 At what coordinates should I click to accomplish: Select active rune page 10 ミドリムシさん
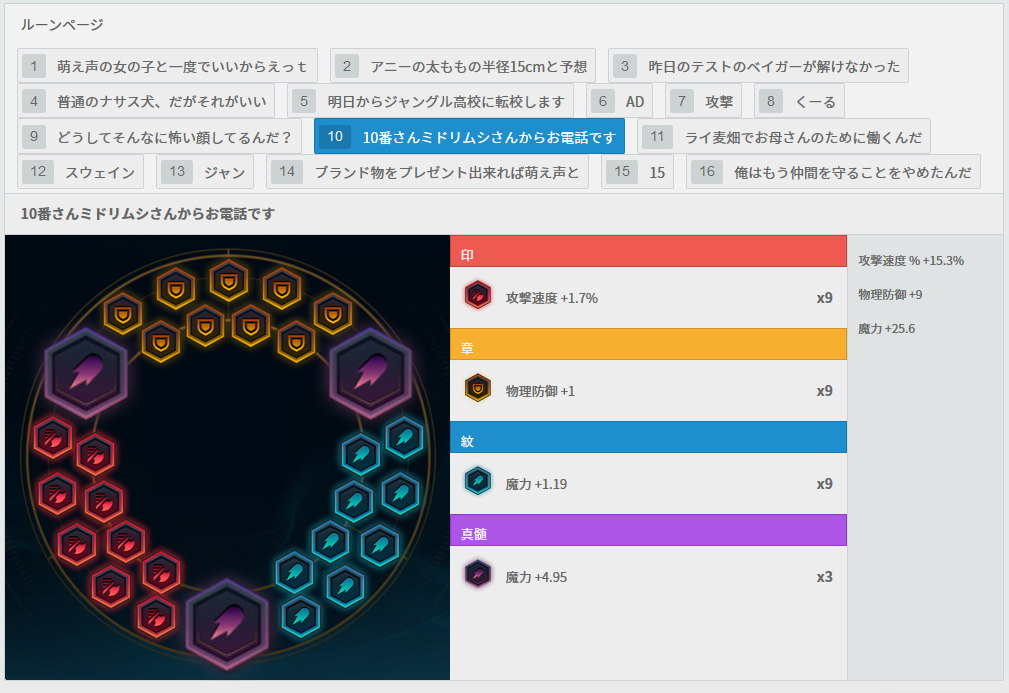point(470,136)
